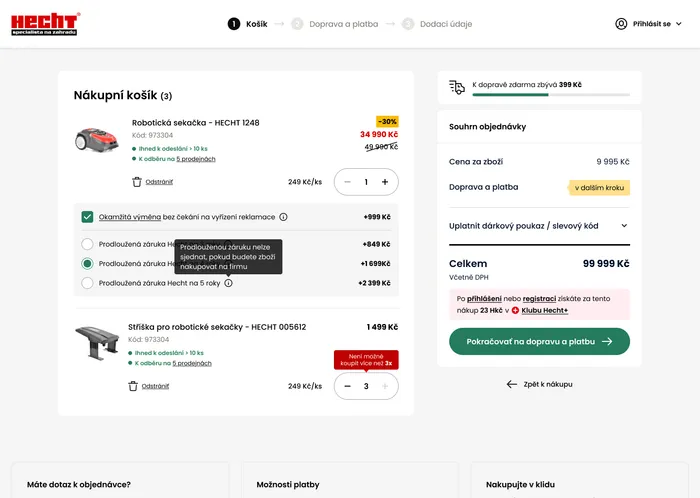
Task: Click trash icon for HECHT 1248
Action: [137, 182]
